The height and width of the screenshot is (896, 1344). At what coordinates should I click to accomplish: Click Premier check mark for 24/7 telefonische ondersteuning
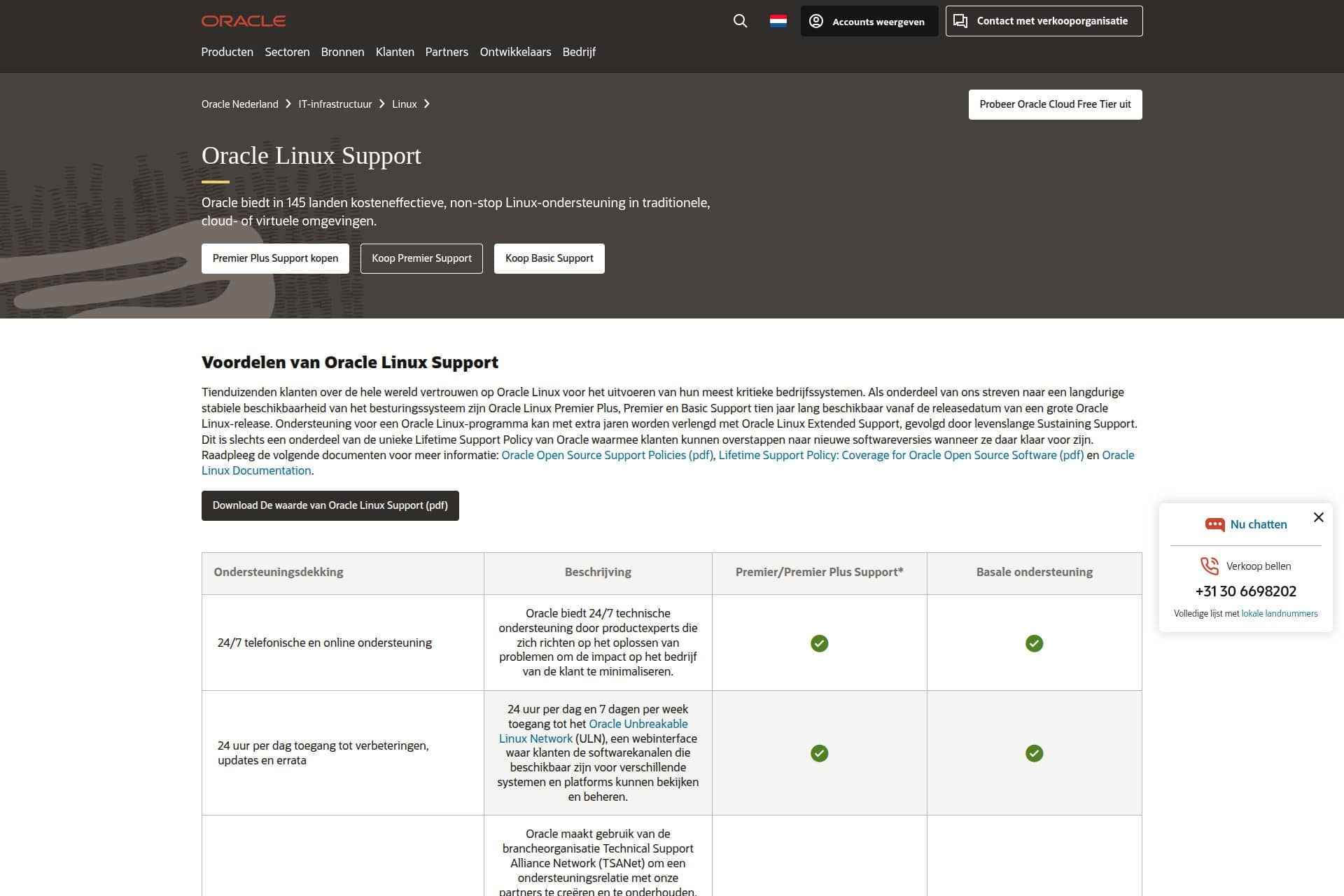pyautogui.click(x=819, y=643)
